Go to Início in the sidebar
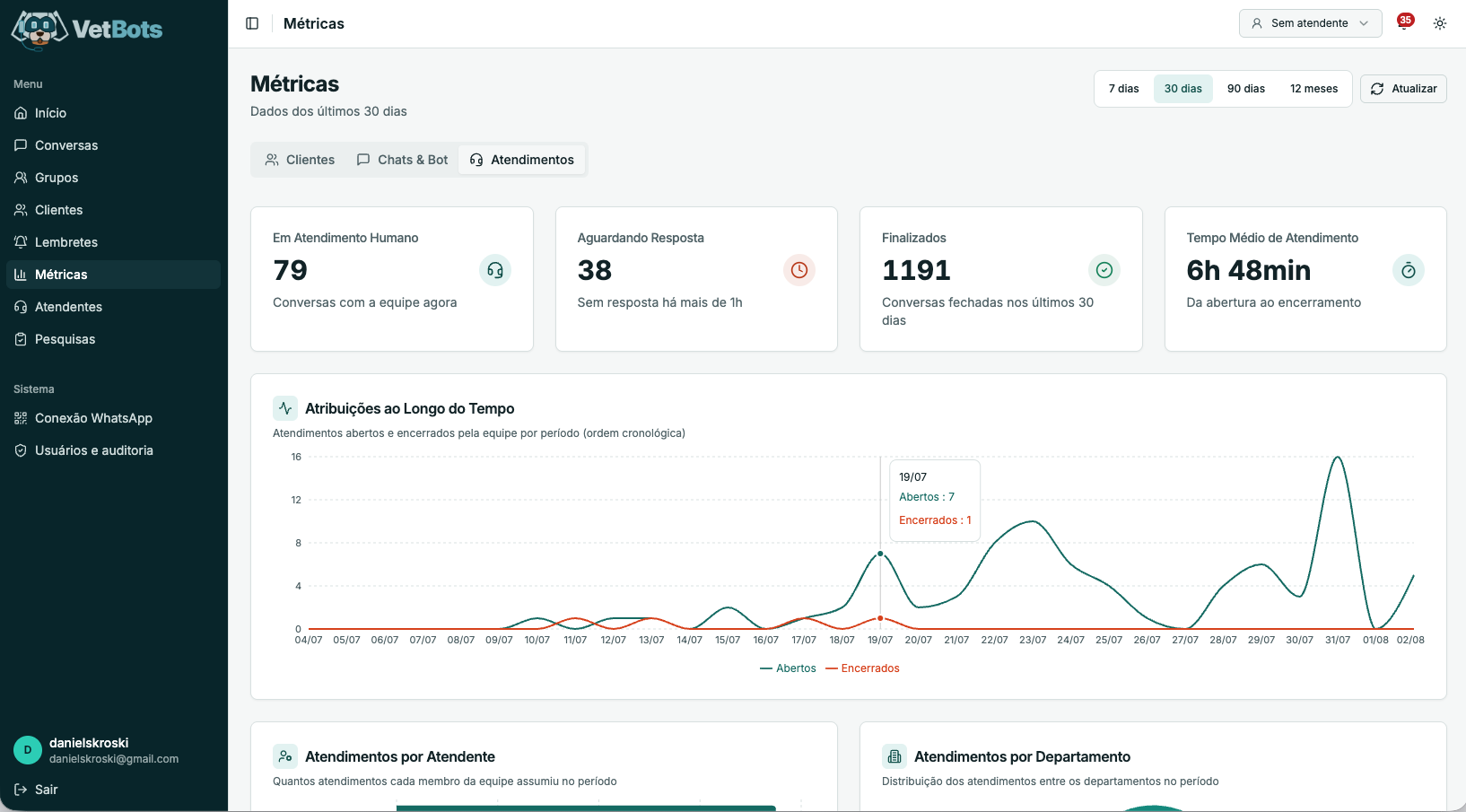Viewport: 1466px width, 812px height. coord(113,113)
